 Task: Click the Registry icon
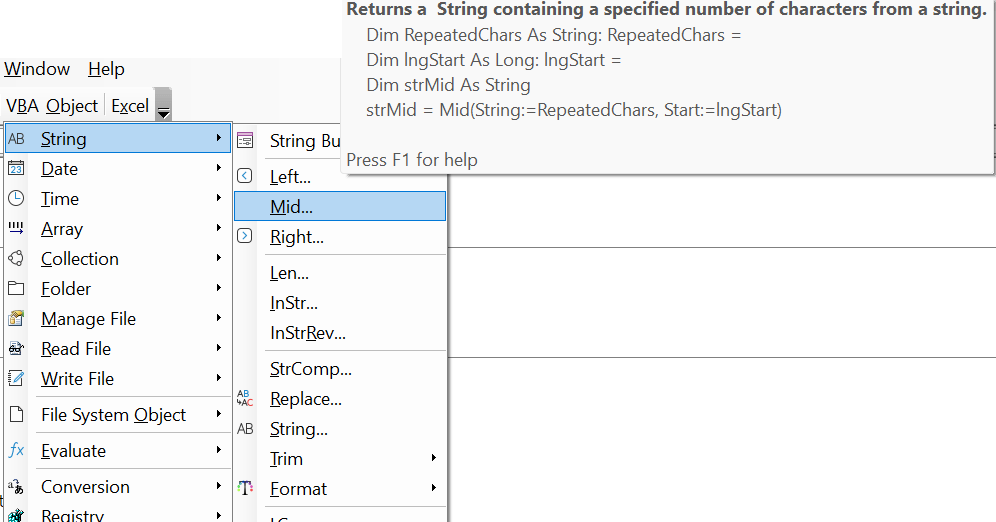[x=16, y=515]
